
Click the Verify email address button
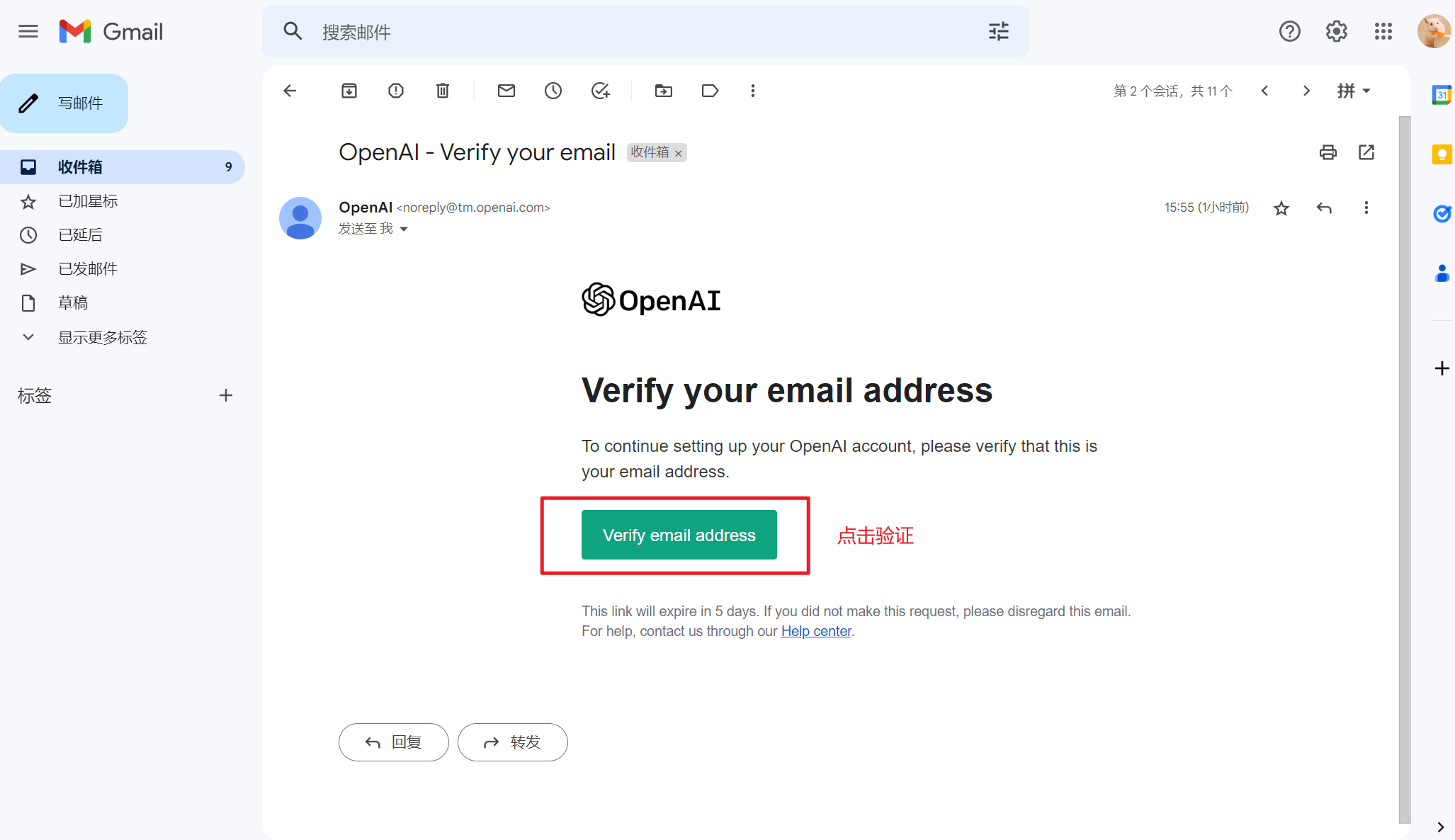(678, 535)
